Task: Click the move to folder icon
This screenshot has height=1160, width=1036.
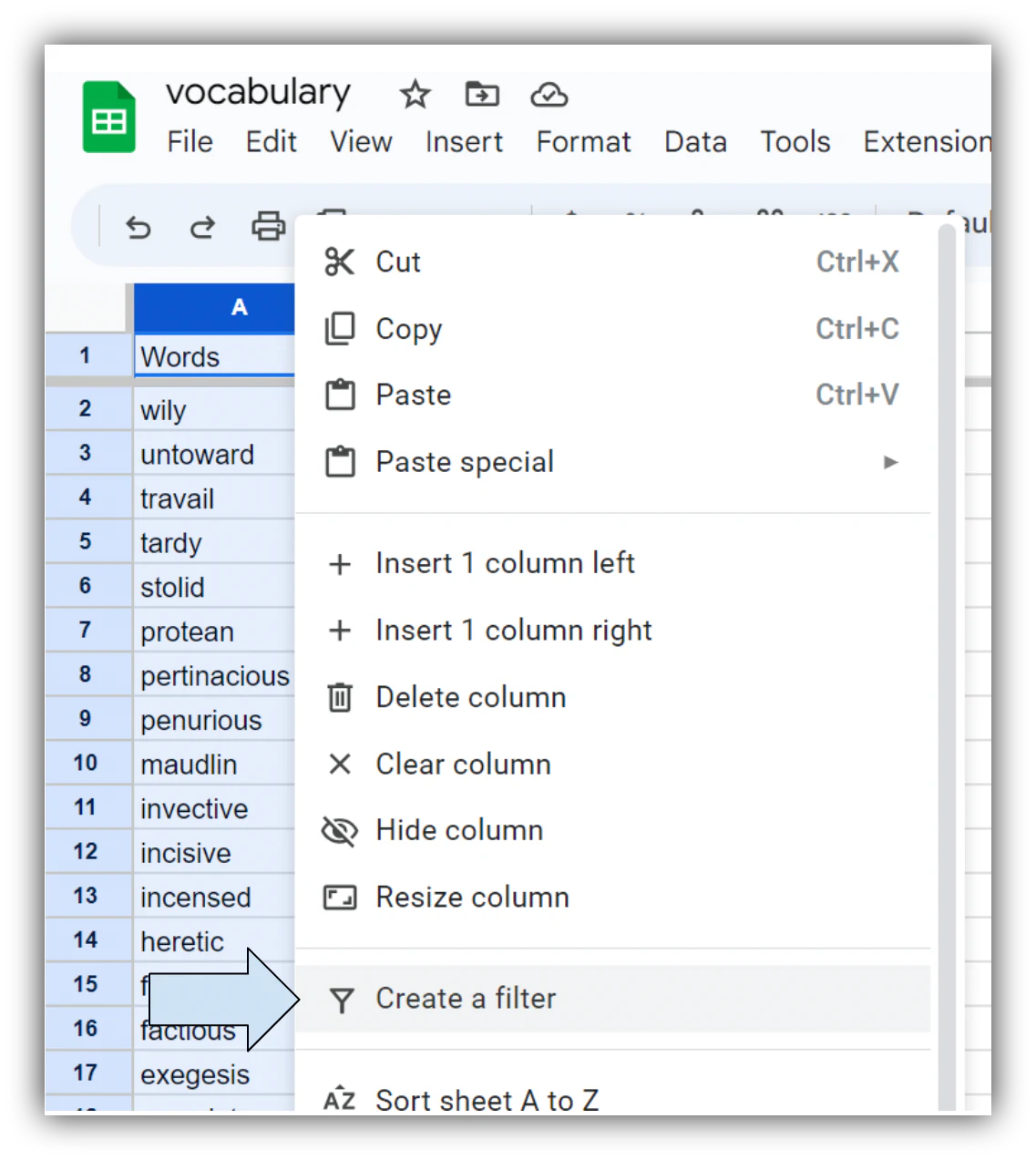Action: click(481, 94)
